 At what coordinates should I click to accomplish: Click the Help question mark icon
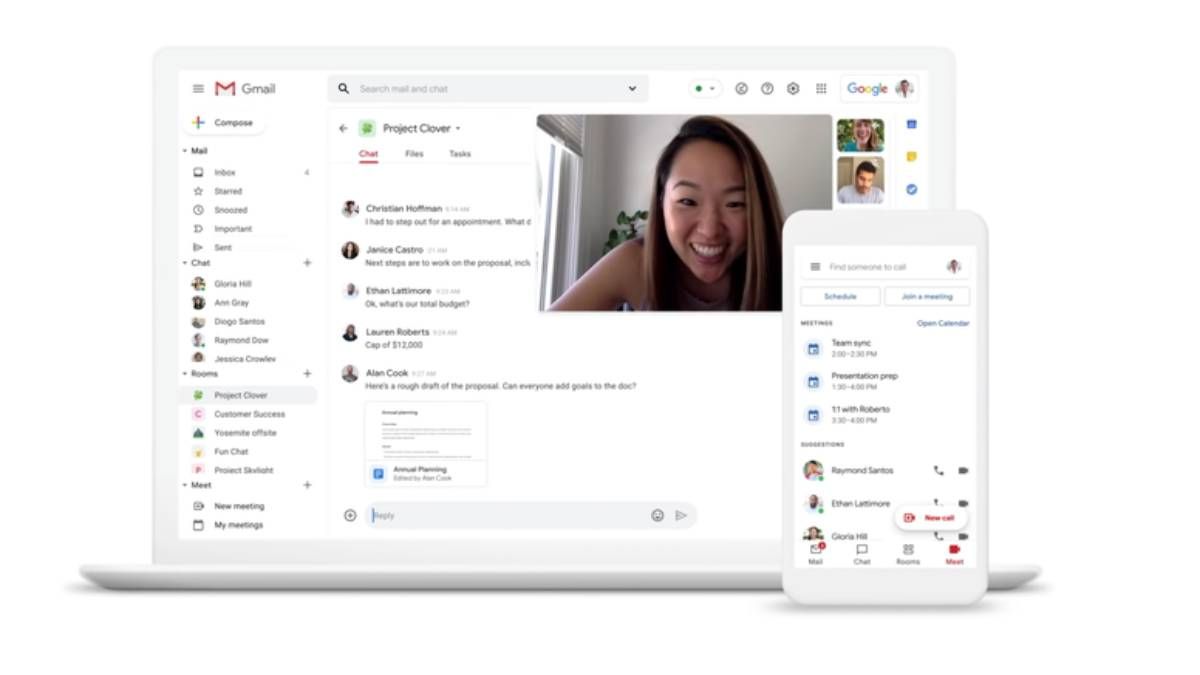tap(766, 88)
